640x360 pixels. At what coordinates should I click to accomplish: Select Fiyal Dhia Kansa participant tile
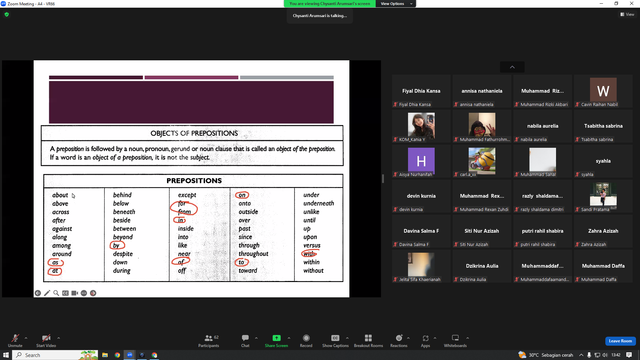click(421, 91)
